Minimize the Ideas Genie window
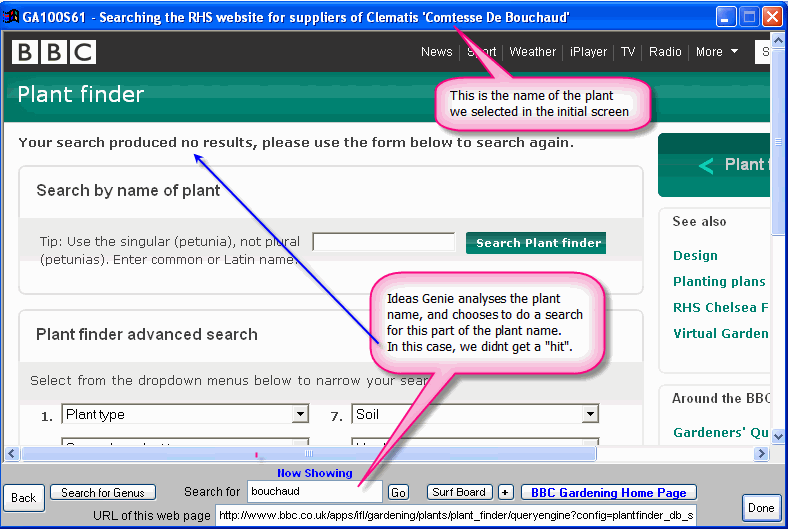 (726, 17)
